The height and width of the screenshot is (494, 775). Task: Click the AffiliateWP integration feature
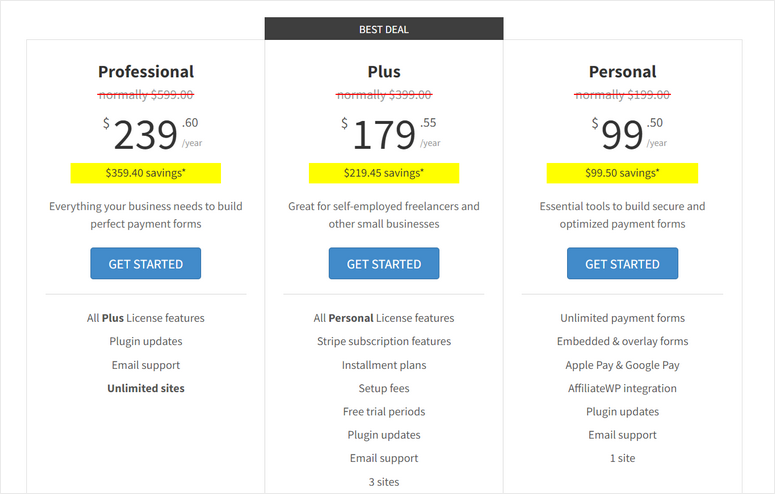coord(622,388)
